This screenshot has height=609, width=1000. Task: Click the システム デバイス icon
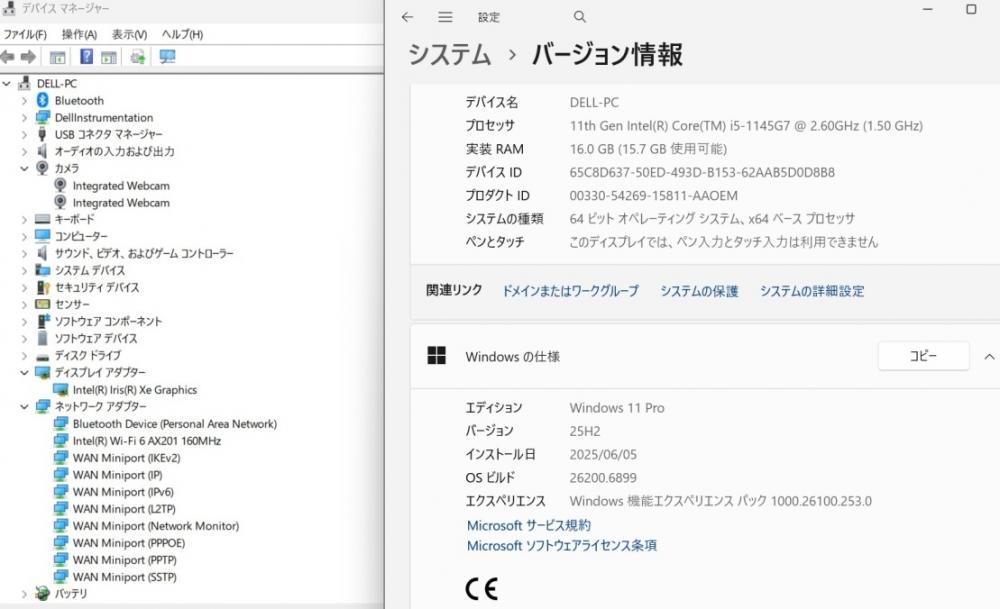pos(43,270)
